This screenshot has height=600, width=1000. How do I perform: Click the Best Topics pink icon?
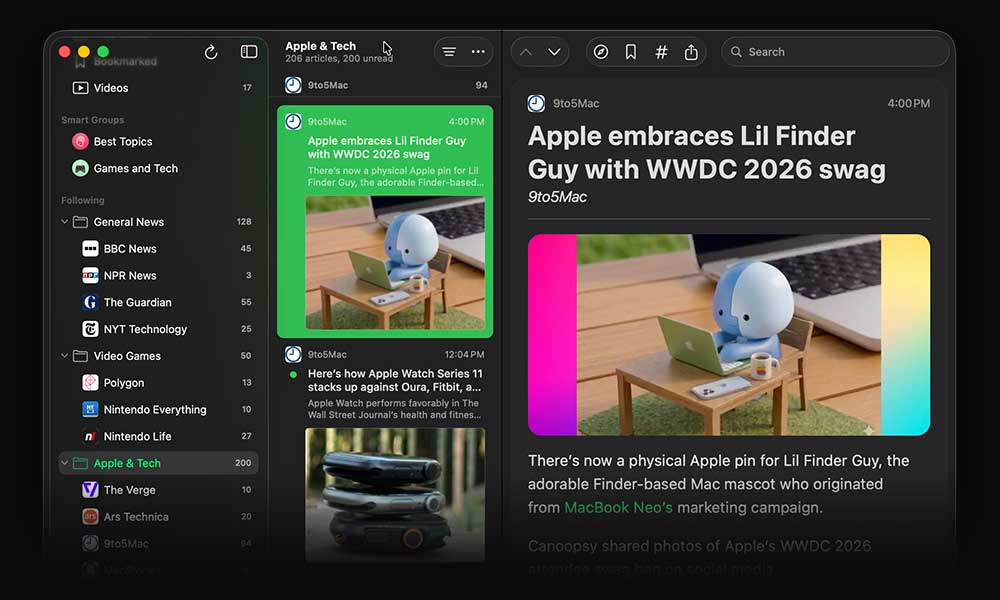click(80, 142)
